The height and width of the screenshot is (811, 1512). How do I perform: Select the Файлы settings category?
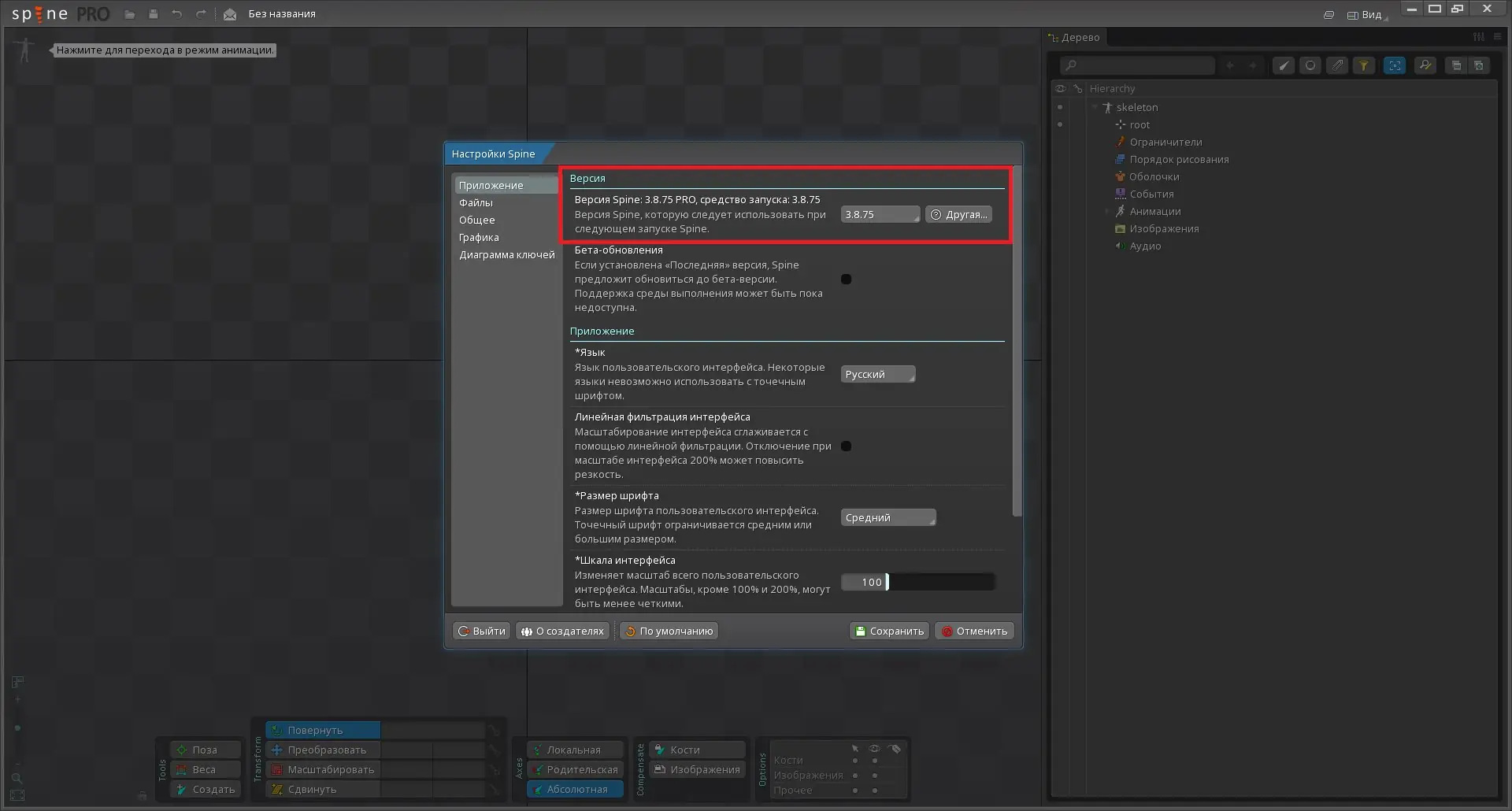click(476, 202)
